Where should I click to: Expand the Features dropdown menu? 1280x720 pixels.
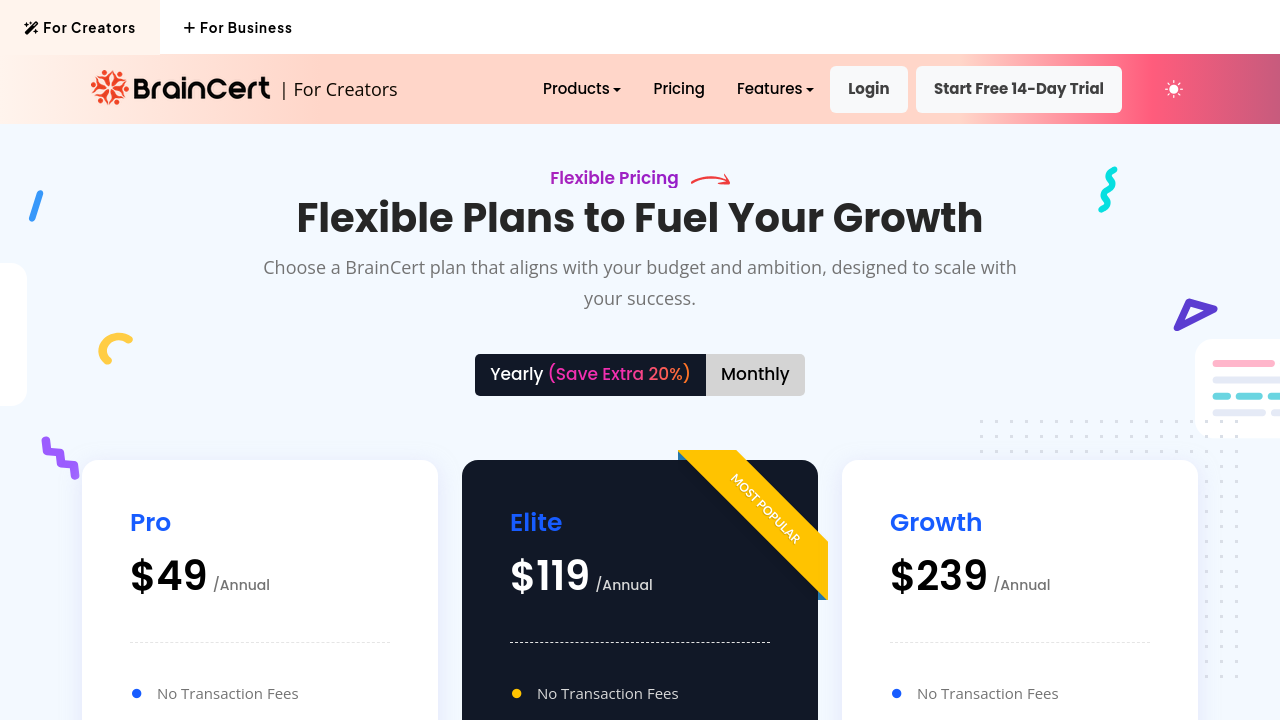click(x=774, y=89)
